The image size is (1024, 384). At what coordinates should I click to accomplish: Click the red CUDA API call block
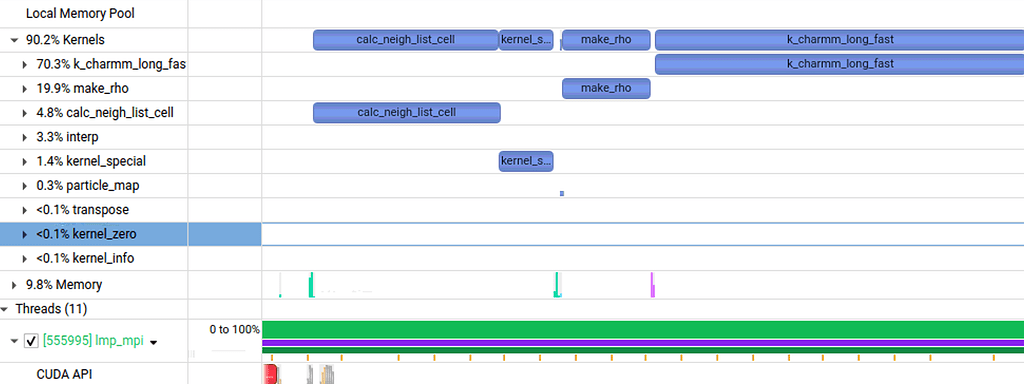click(270, 374)
